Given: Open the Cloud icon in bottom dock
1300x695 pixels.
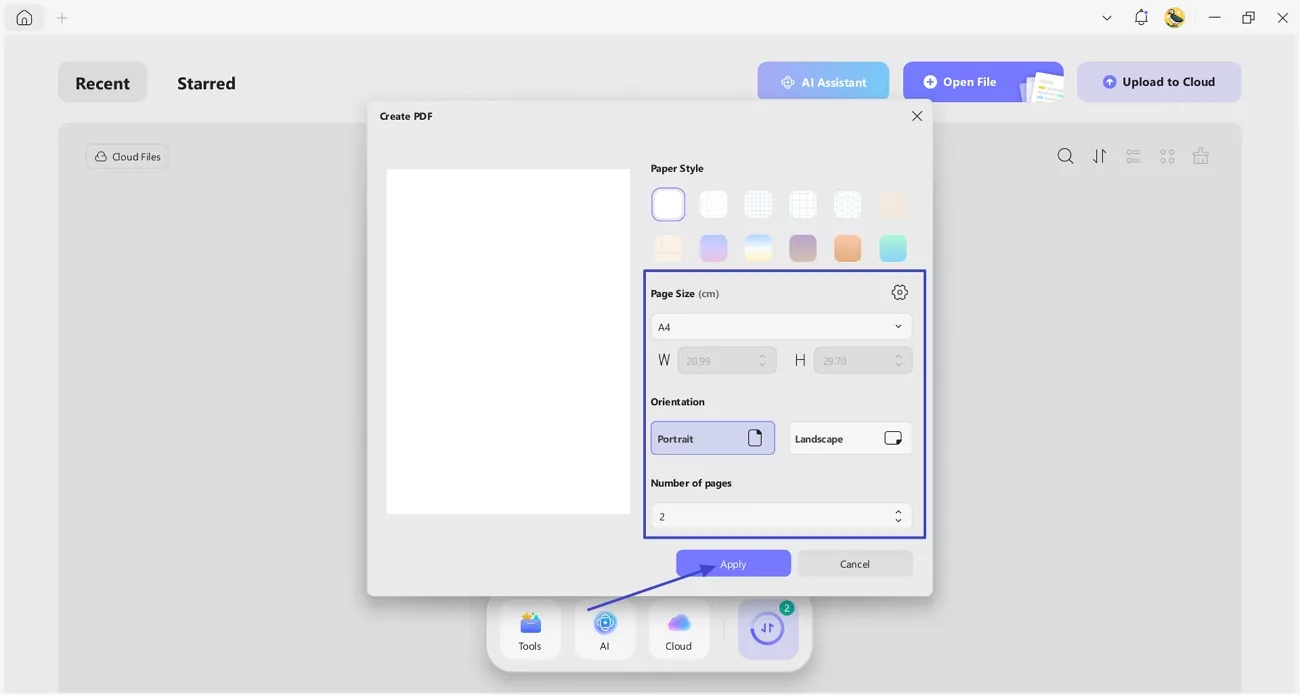Looking at the screenshot, I should tap(679, 630).
